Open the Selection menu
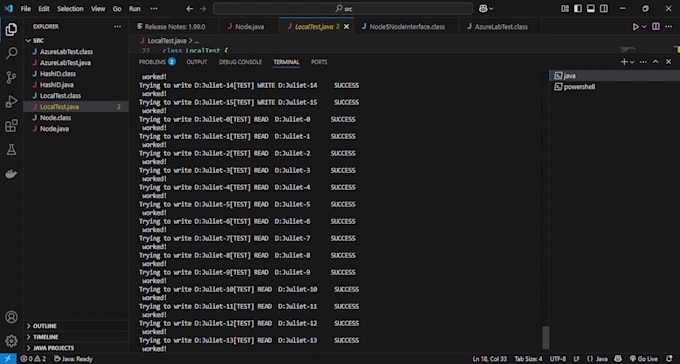The image size is (680, 364). (70, 9)
